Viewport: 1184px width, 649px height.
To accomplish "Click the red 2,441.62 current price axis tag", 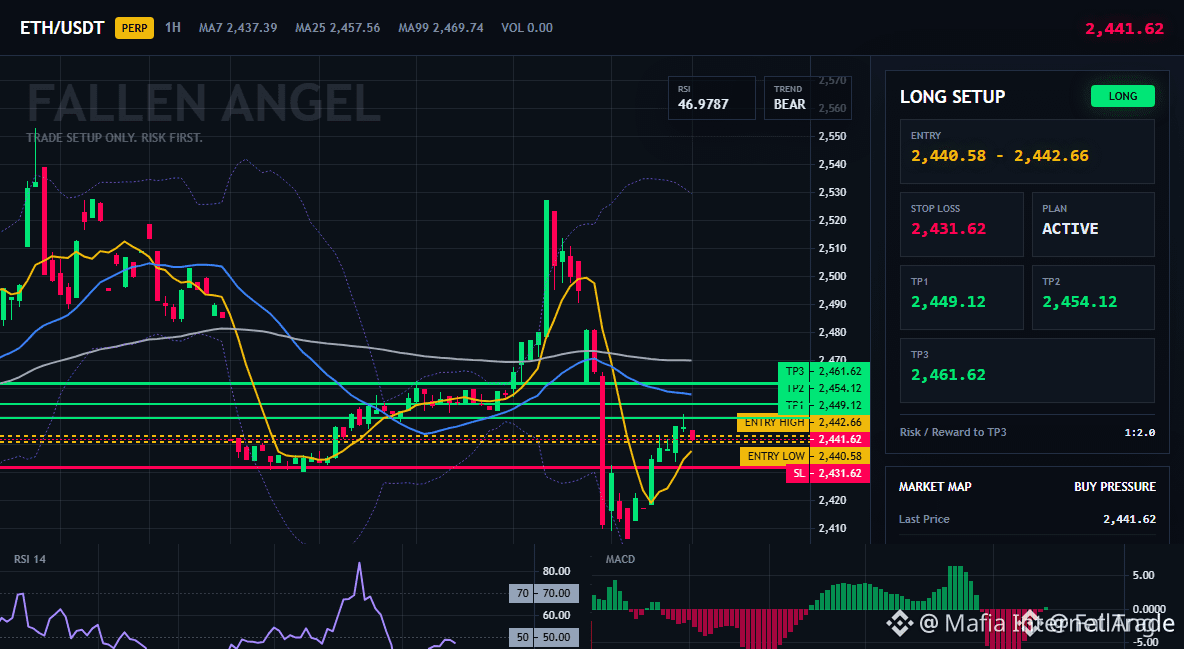I will tap(839, 439).
